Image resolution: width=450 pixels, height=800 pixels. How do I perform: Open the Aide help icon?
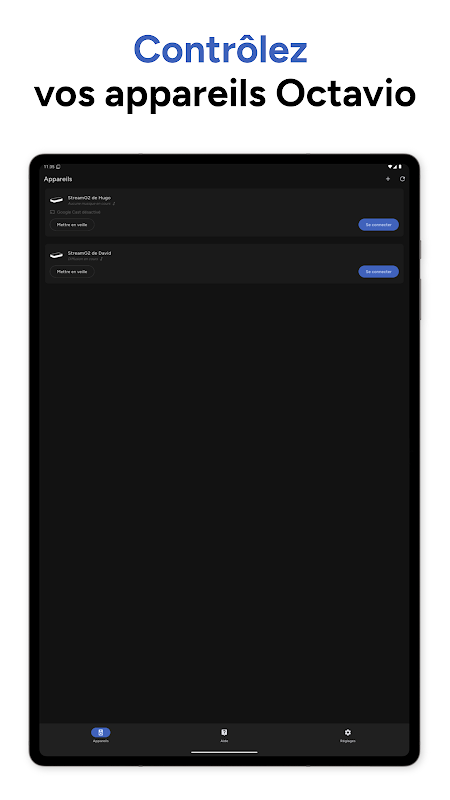click(x=224, y=732)
